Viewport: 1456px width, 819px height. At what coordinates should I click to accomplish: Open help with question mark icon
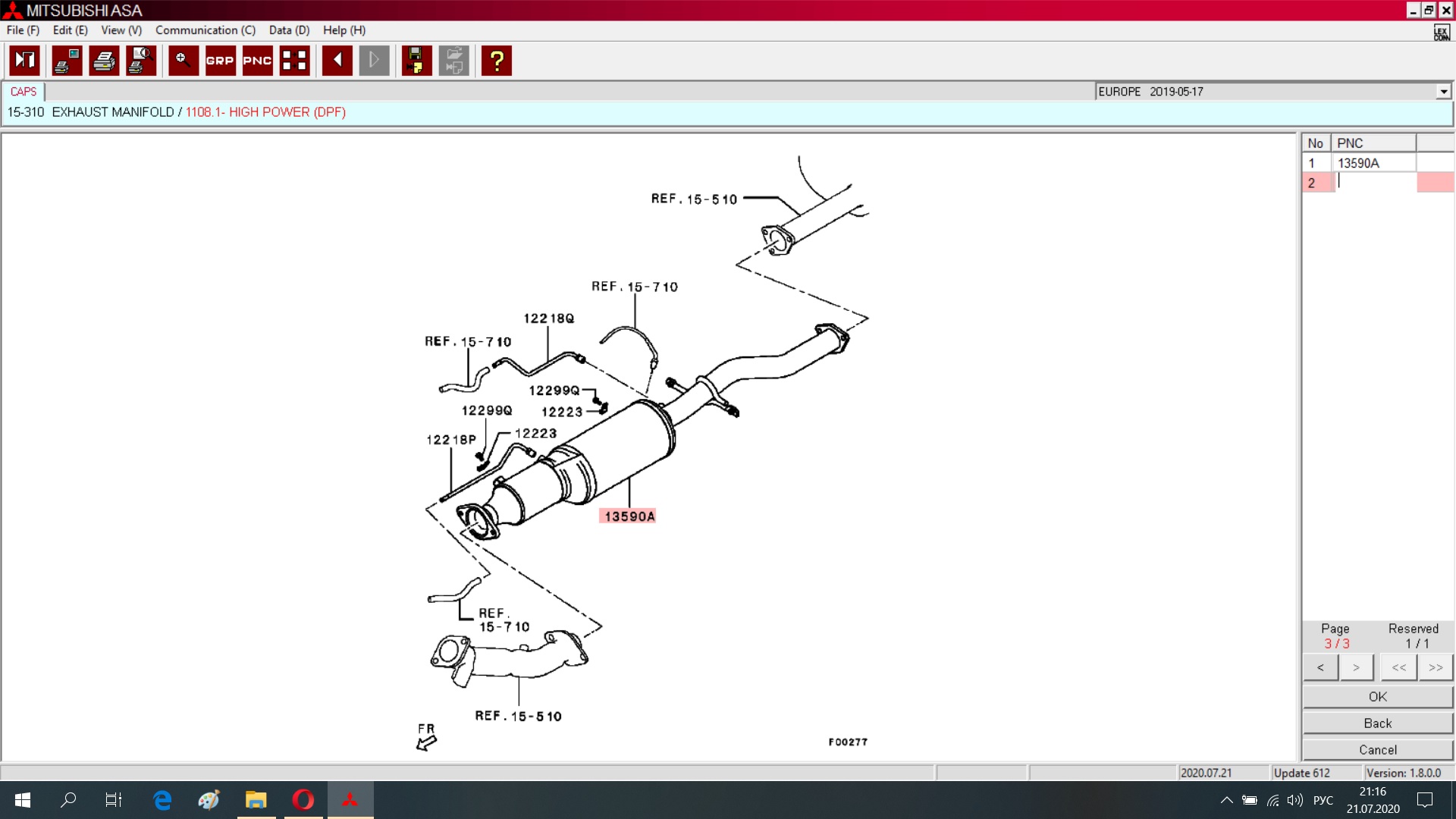tap(497, 61)
